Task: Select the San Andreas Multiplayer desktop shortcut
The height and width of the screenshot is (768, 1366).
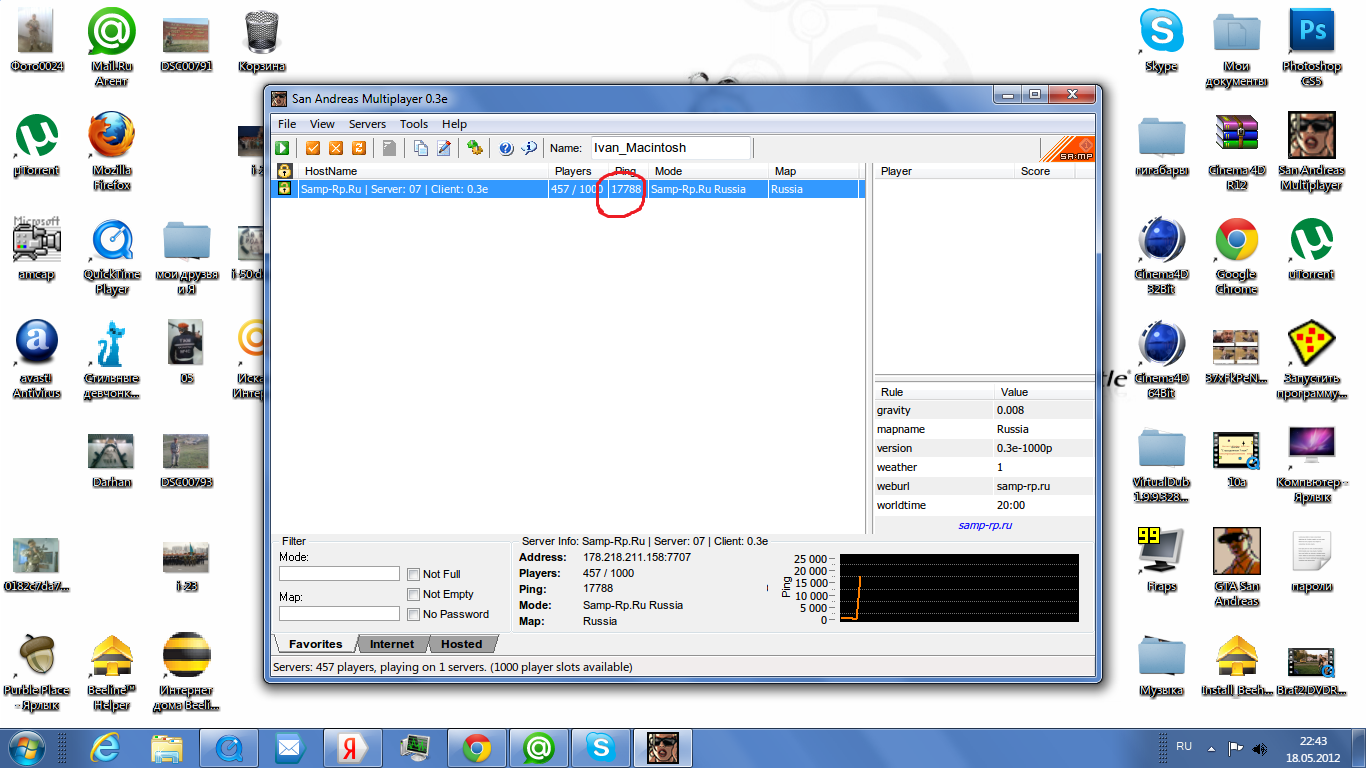Action: [x=1311, y=150]
